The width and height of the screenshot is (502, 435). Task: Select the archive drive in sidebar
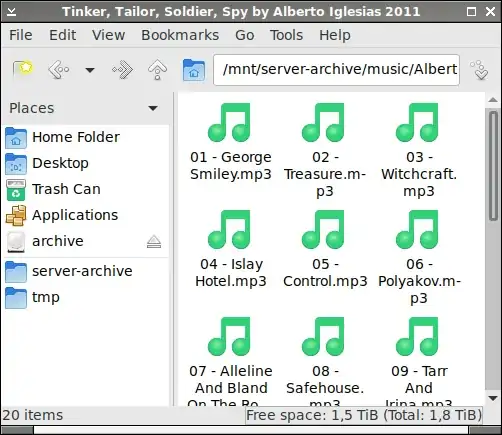click(x=85, y=241)
